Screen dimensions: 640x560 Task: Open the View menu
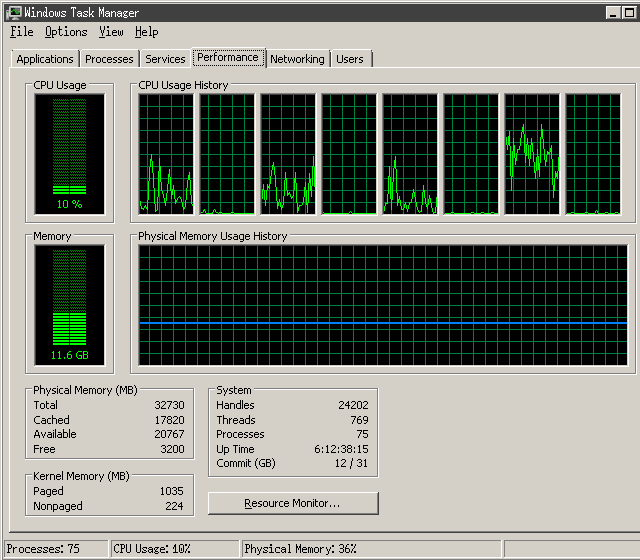pos(111,32)
